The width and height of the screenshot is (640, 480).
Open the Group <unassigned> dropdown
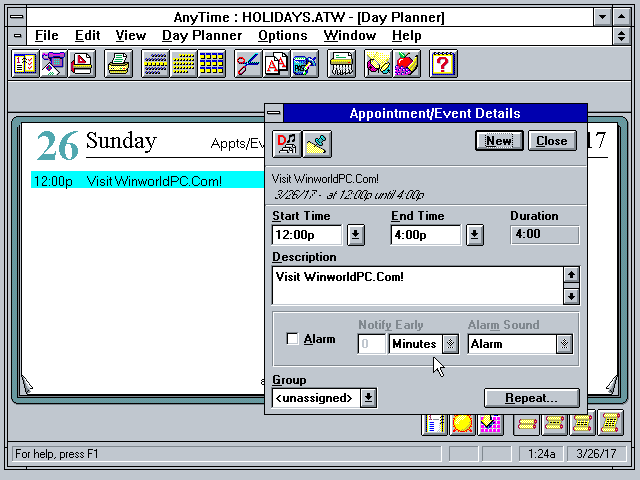(368, 398)
